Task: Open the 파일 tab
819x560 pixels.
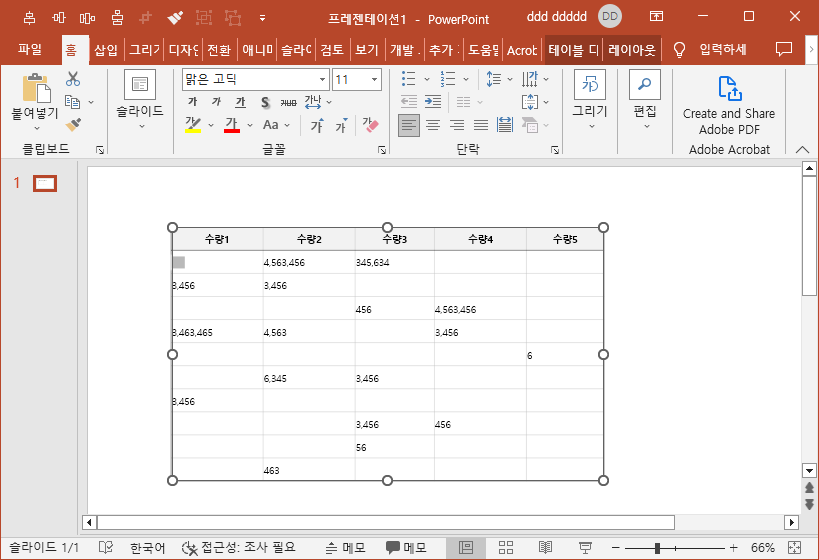Action: tap(30, 50)
